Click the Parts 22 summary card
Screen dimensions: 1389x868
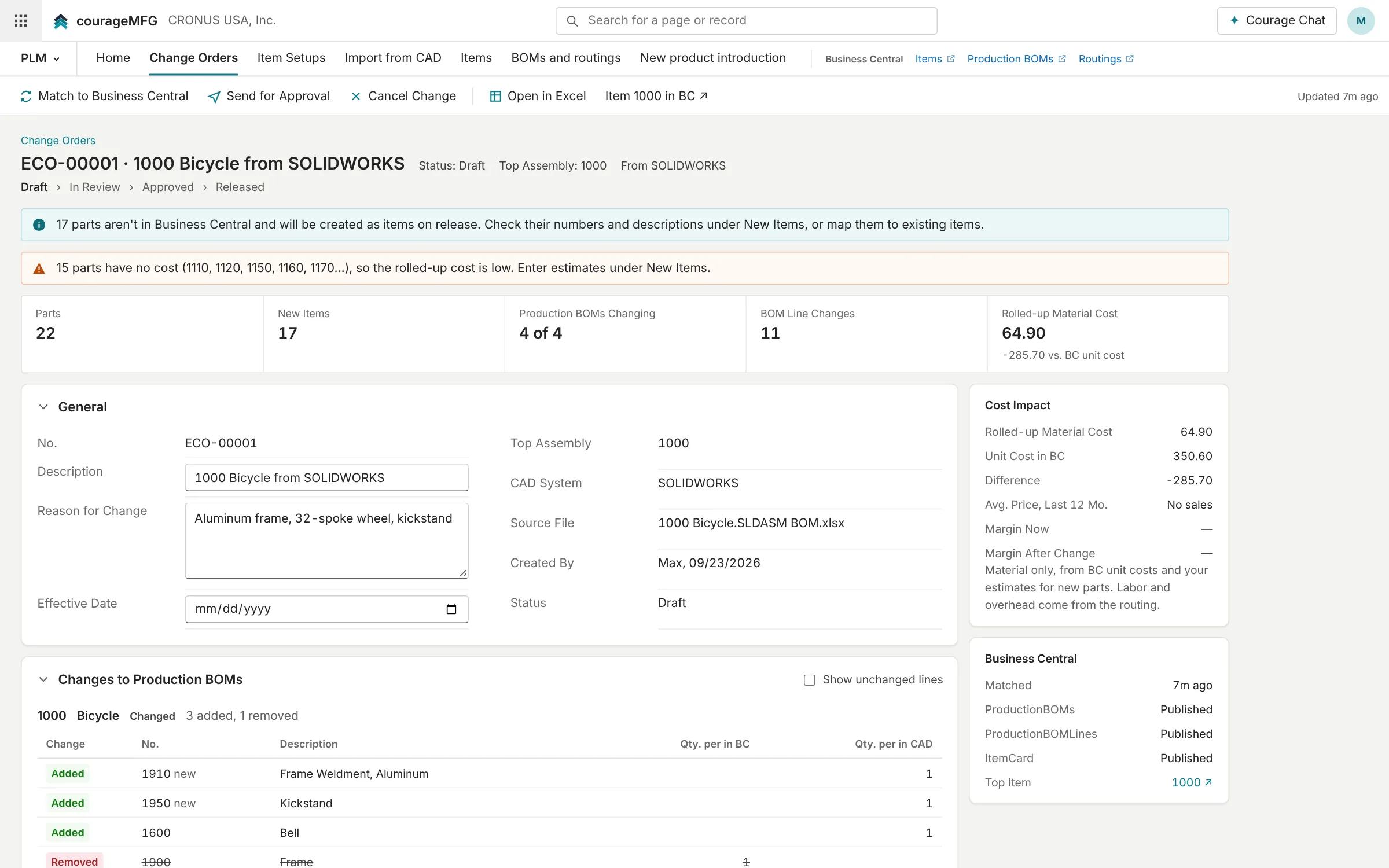(142, 334)
